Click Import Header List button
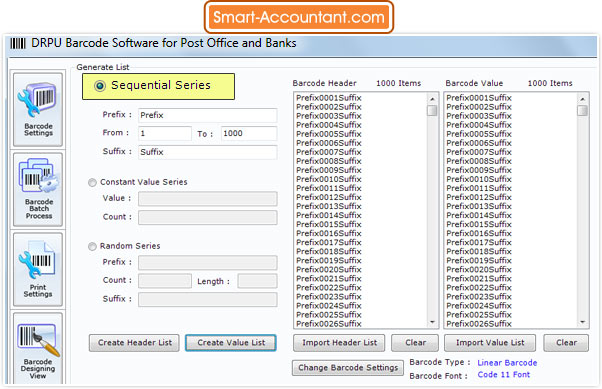602x389 pixels. [x=339, y=343]
